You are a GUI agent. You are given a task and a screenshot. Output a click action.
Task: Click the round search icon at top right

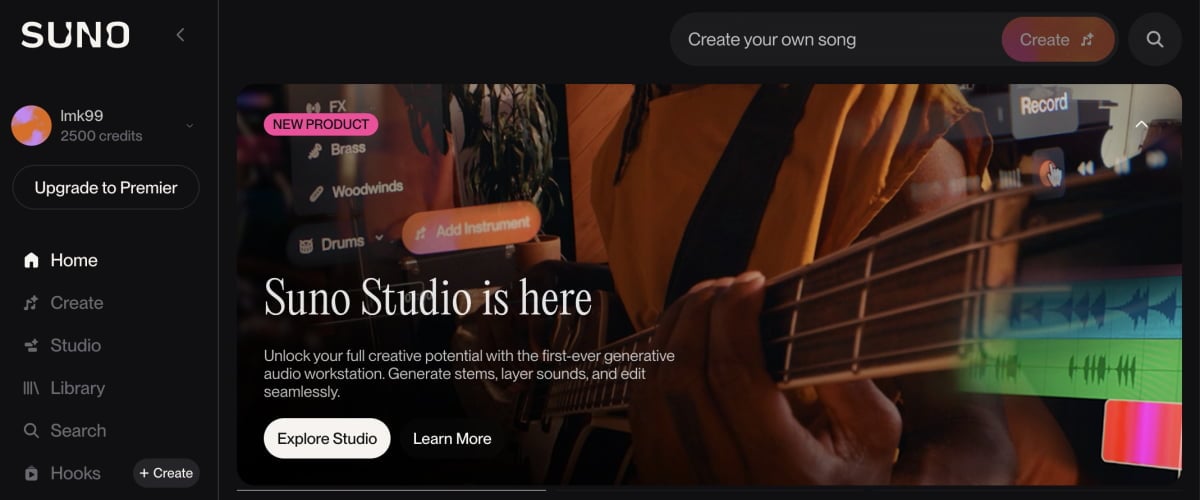[1155, 40]
